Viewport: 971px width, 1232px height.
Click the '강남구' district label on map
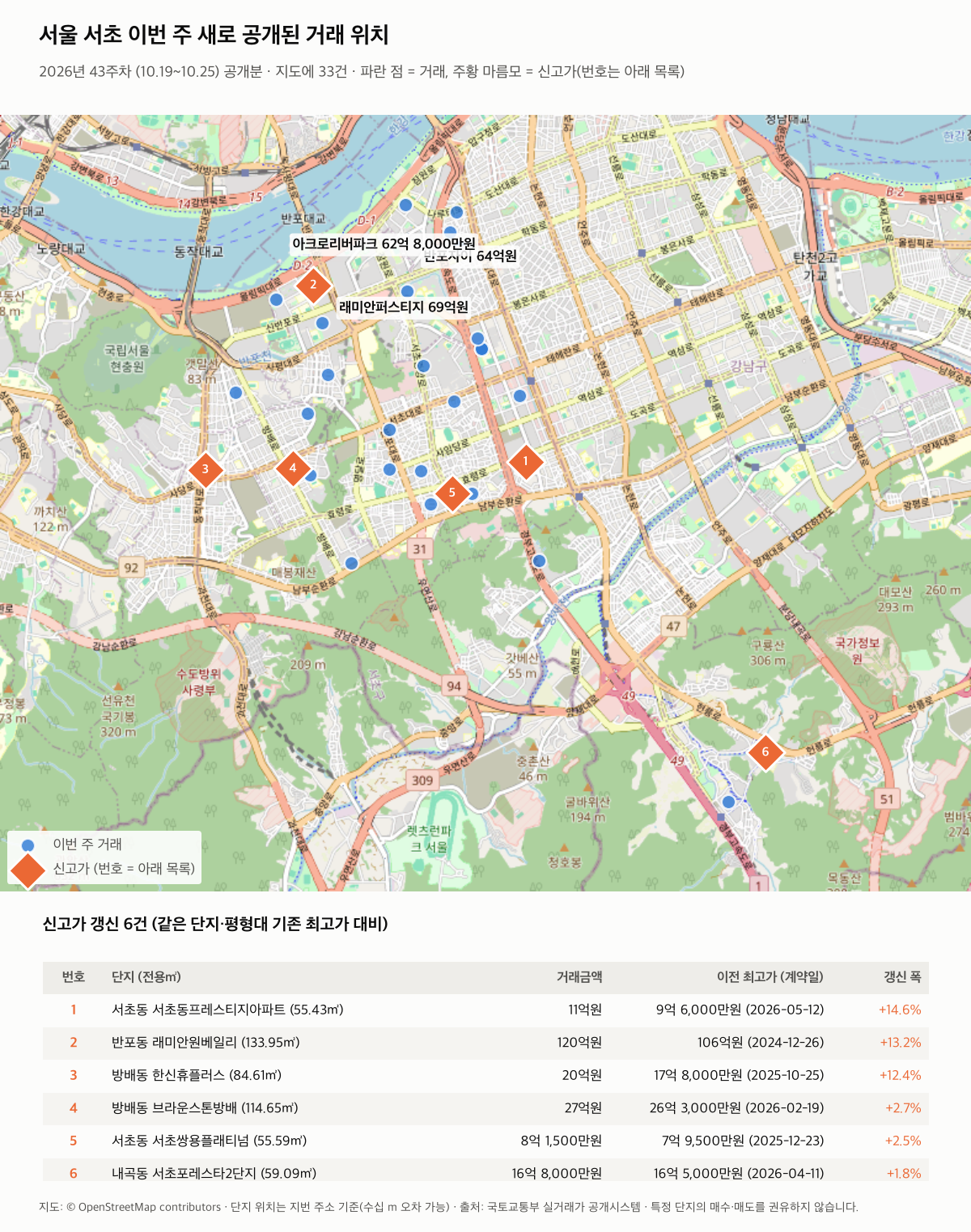pyautogui.click(x=748, y=366)
